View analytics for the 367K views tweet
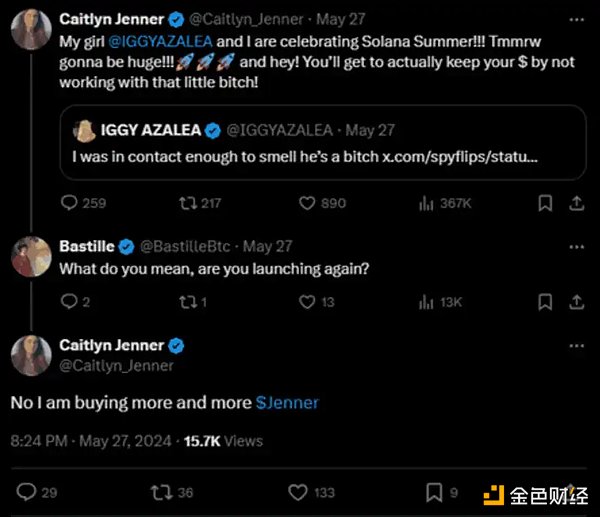600x517 pixels. [427, 203]
